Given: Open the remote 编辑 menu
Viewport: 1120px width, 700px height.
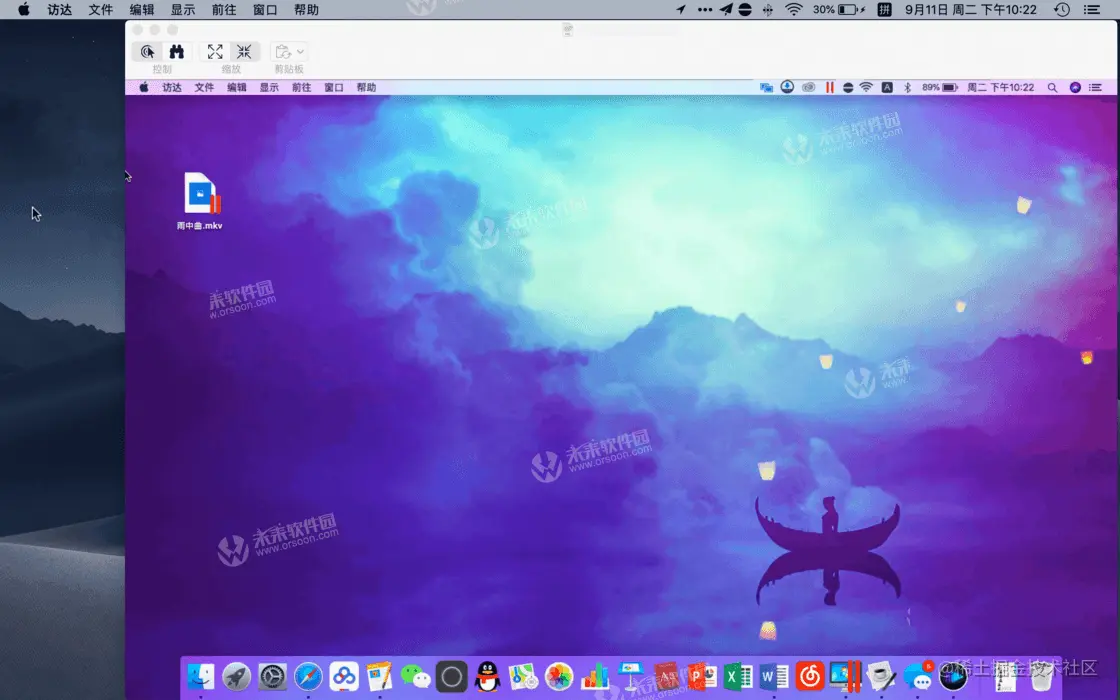Looking at the screenshot, I should tap(236, 87).
